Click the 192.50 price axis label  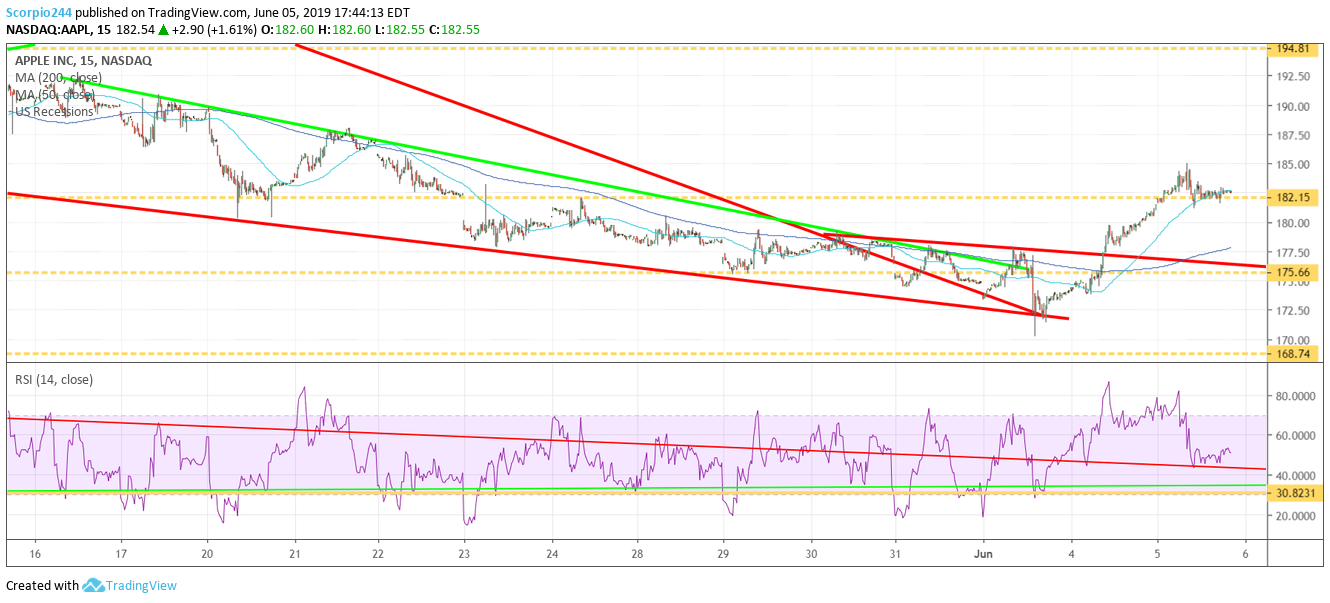click(1294, 77)
